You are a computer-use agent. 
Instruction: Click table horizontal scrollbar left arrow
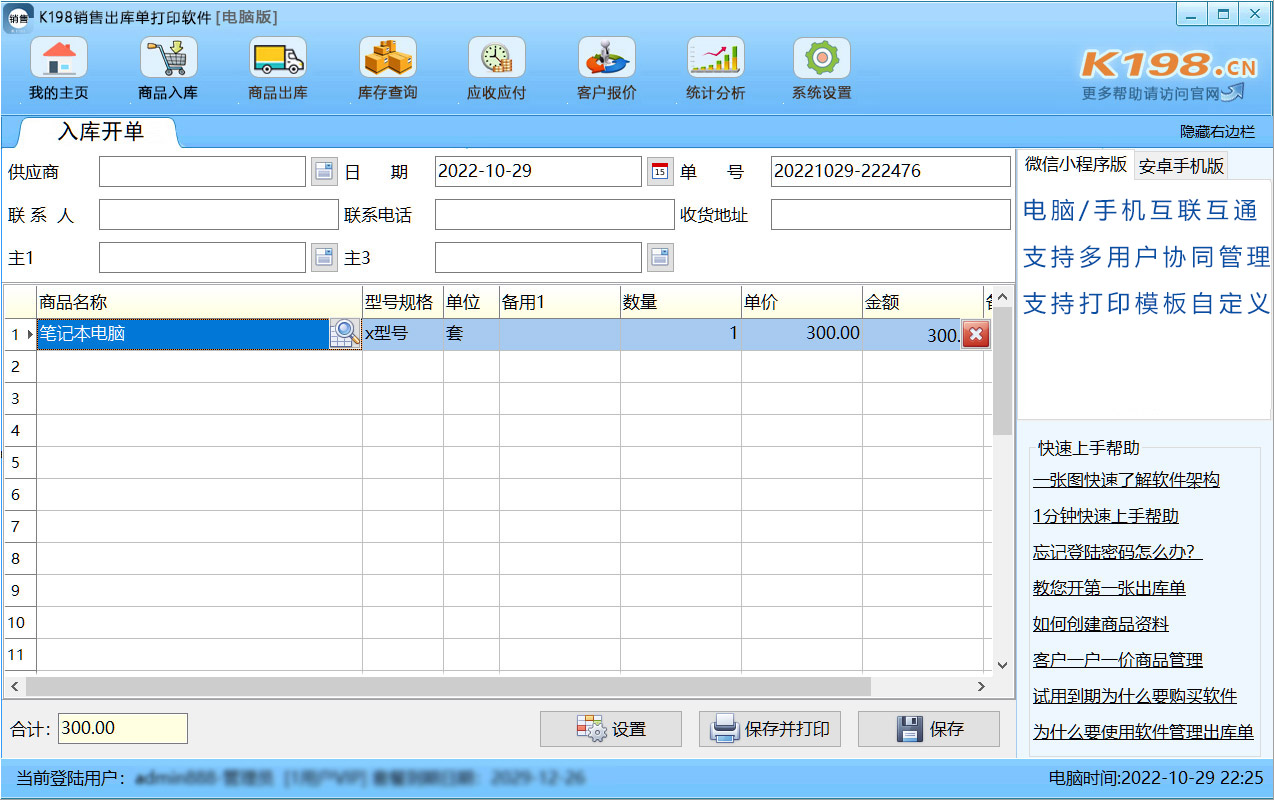pyautogui.click(x=14, y=687)
